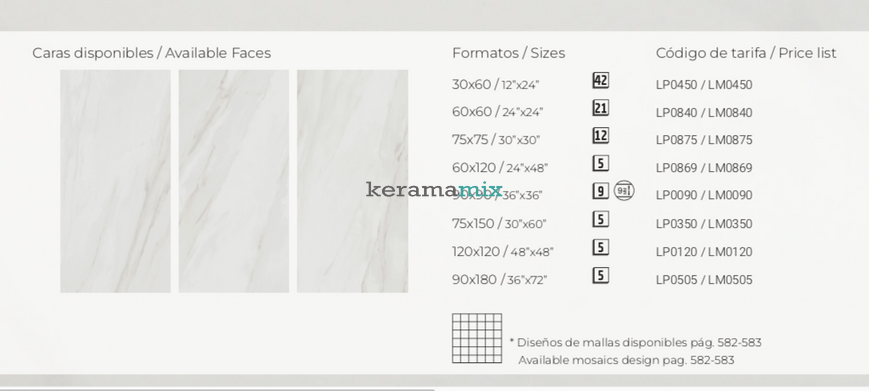Click the size text 75x150 / 30"x60"
869x391 pixels.
click(x=499, y=224)
